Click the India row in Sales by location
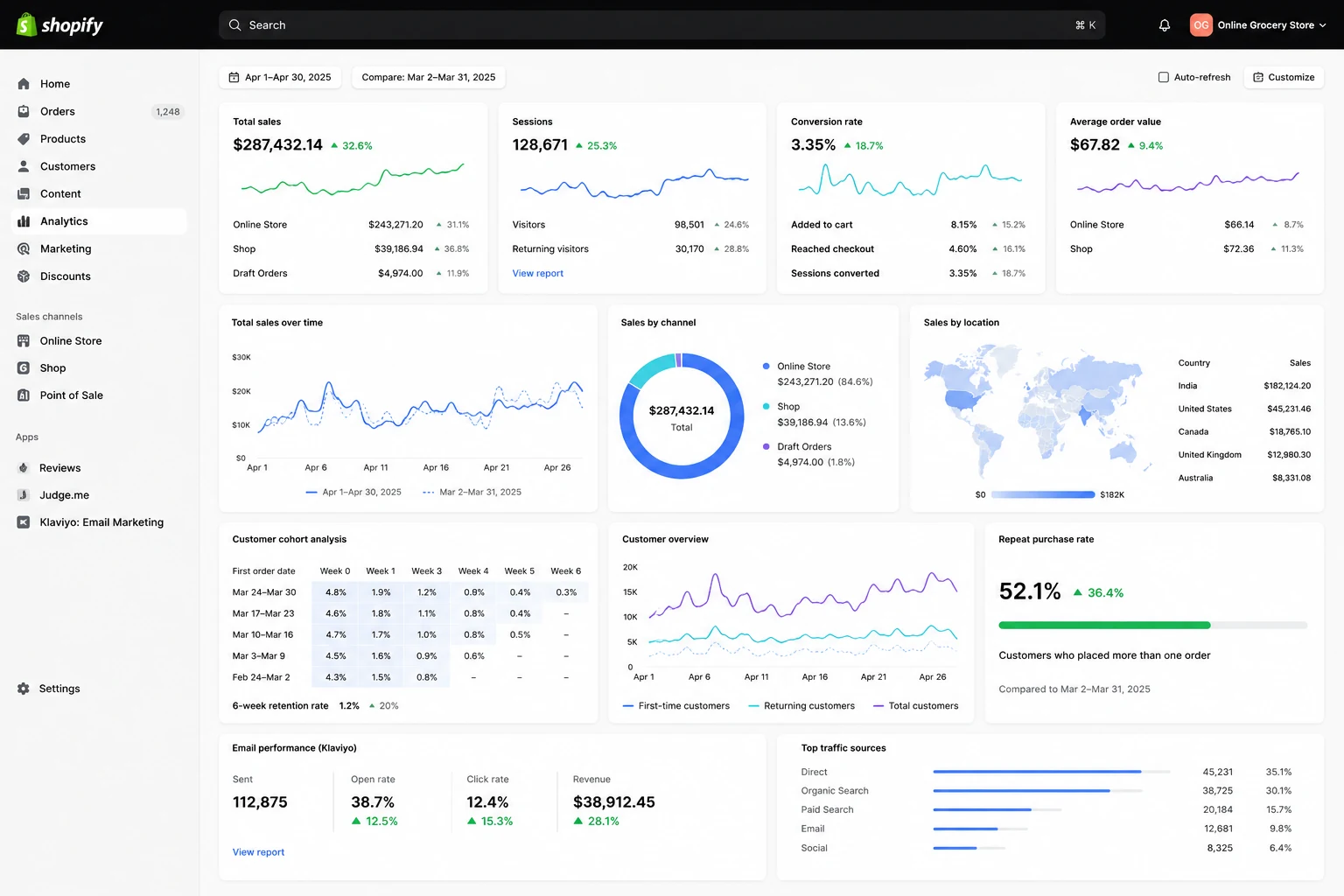 coord(1244,386)
